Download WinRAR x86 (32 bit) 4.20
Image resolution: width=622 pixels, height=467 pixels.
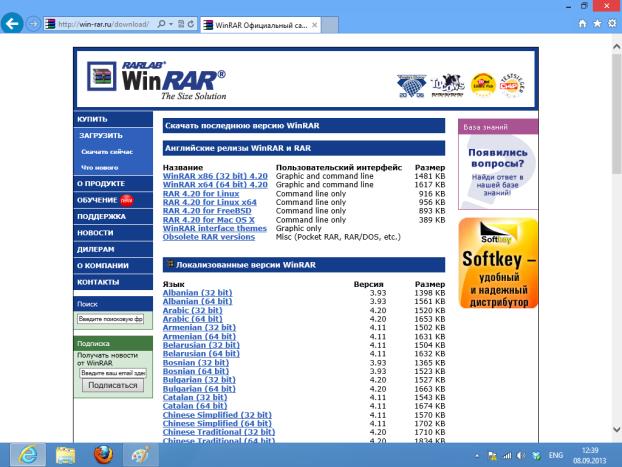click(215, 176)
